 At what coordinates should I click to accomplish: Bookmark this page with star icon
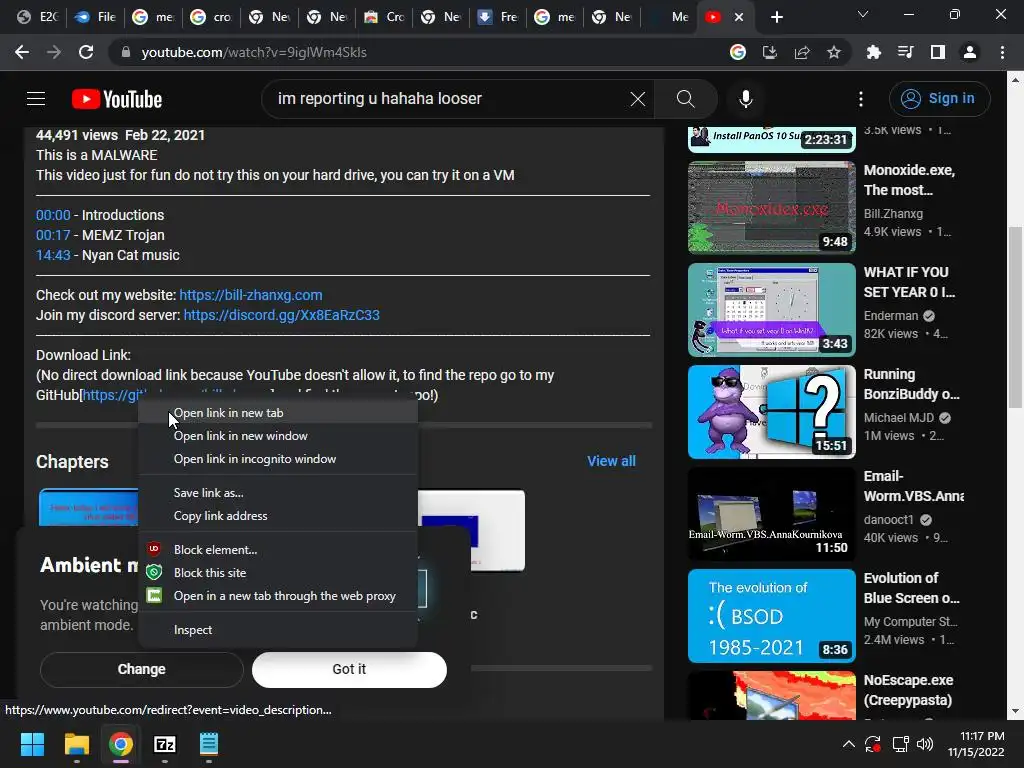click(834, 52)
